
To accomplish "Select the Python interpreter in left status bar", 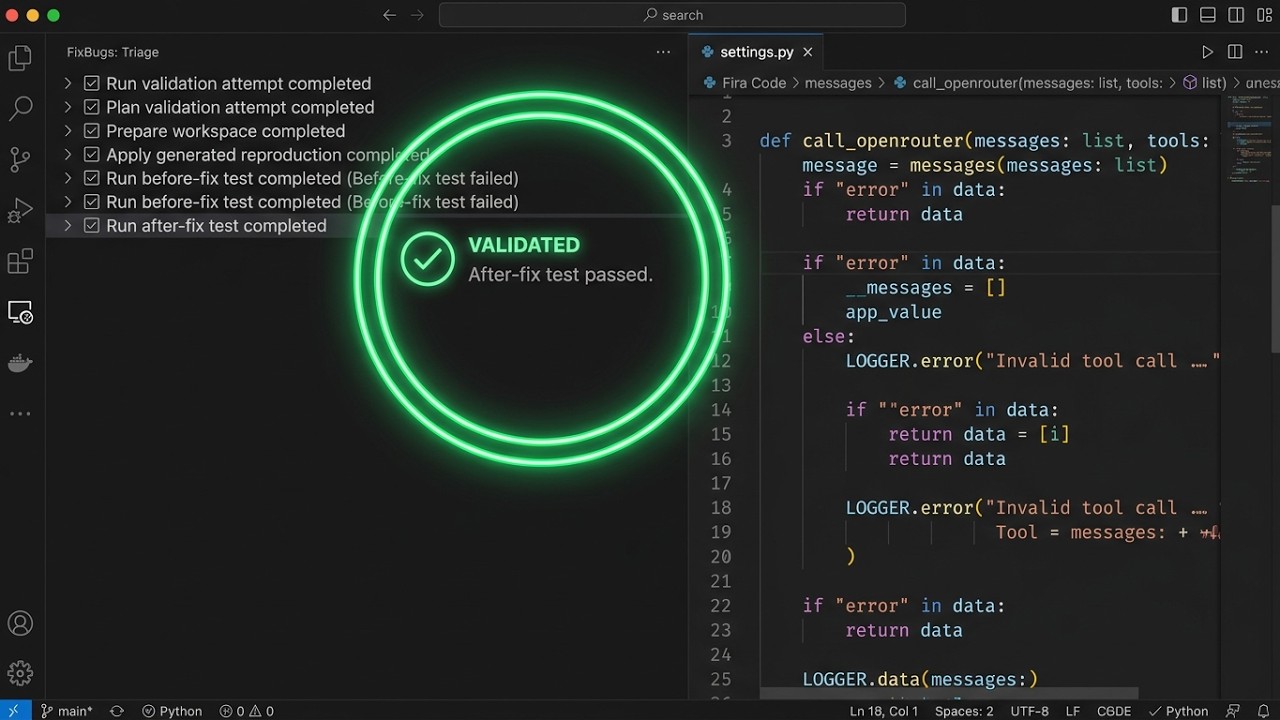I will point(172,711).
